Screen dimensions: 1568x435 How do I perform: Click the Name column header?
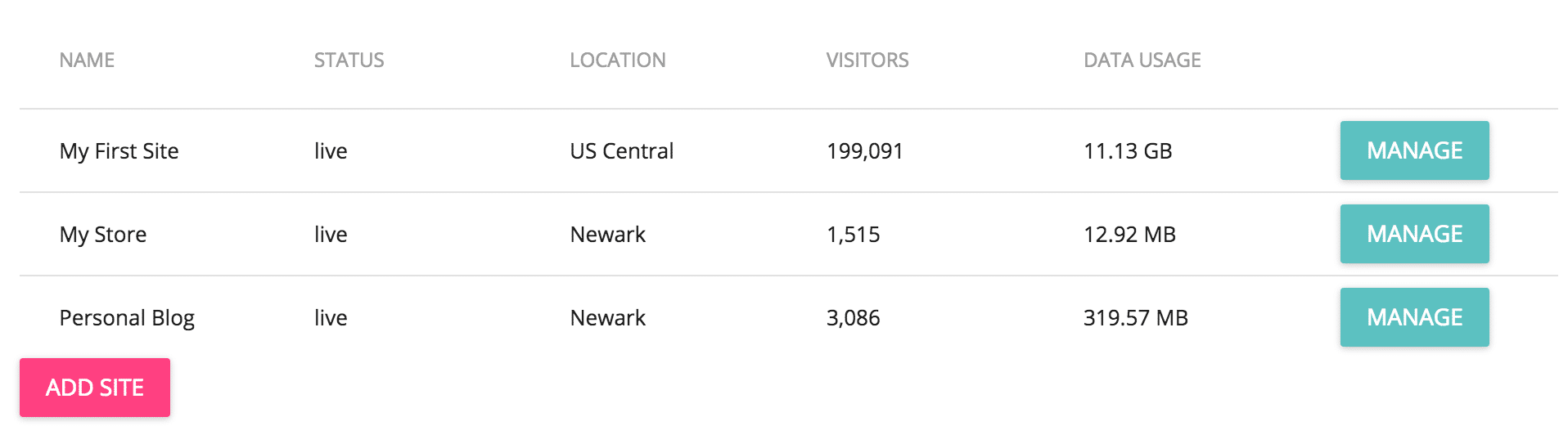pyautogui.click(x=87, y=61)
